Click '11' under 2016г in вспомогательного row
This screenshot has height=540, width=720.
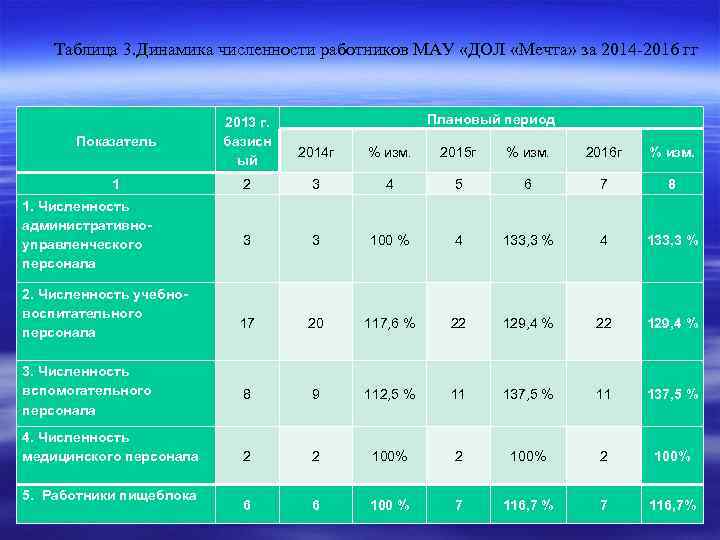pos(603,394)
